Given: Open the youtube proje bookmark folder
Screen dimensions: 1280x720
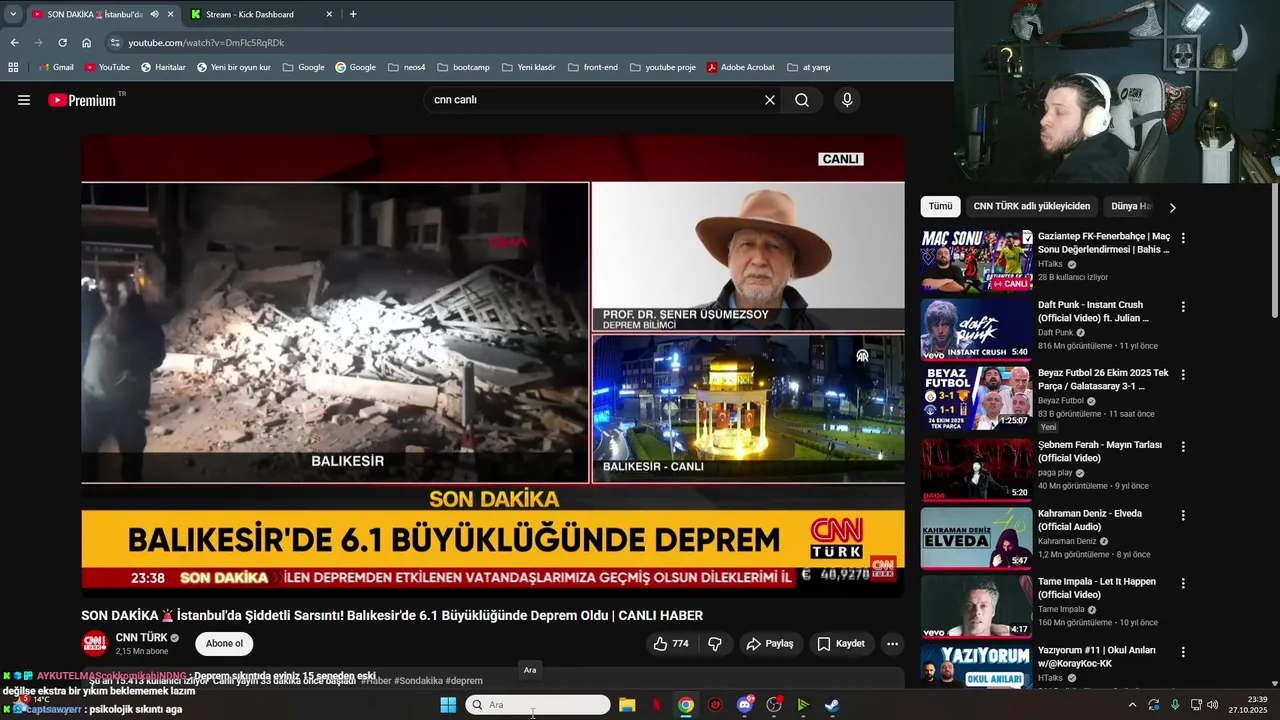Looking at the screenshot, I should point(662,67).
